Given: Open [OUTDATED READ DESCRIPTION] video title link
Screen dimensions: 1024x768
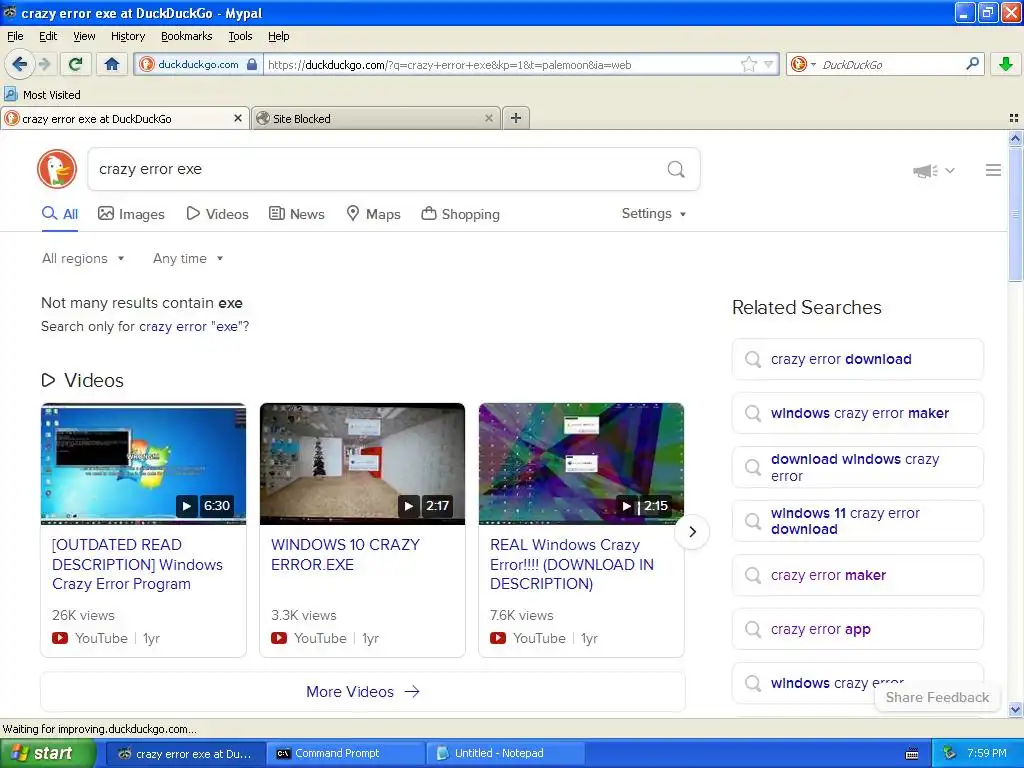Looking at the screenshot, I should click(x=137, y=564).
